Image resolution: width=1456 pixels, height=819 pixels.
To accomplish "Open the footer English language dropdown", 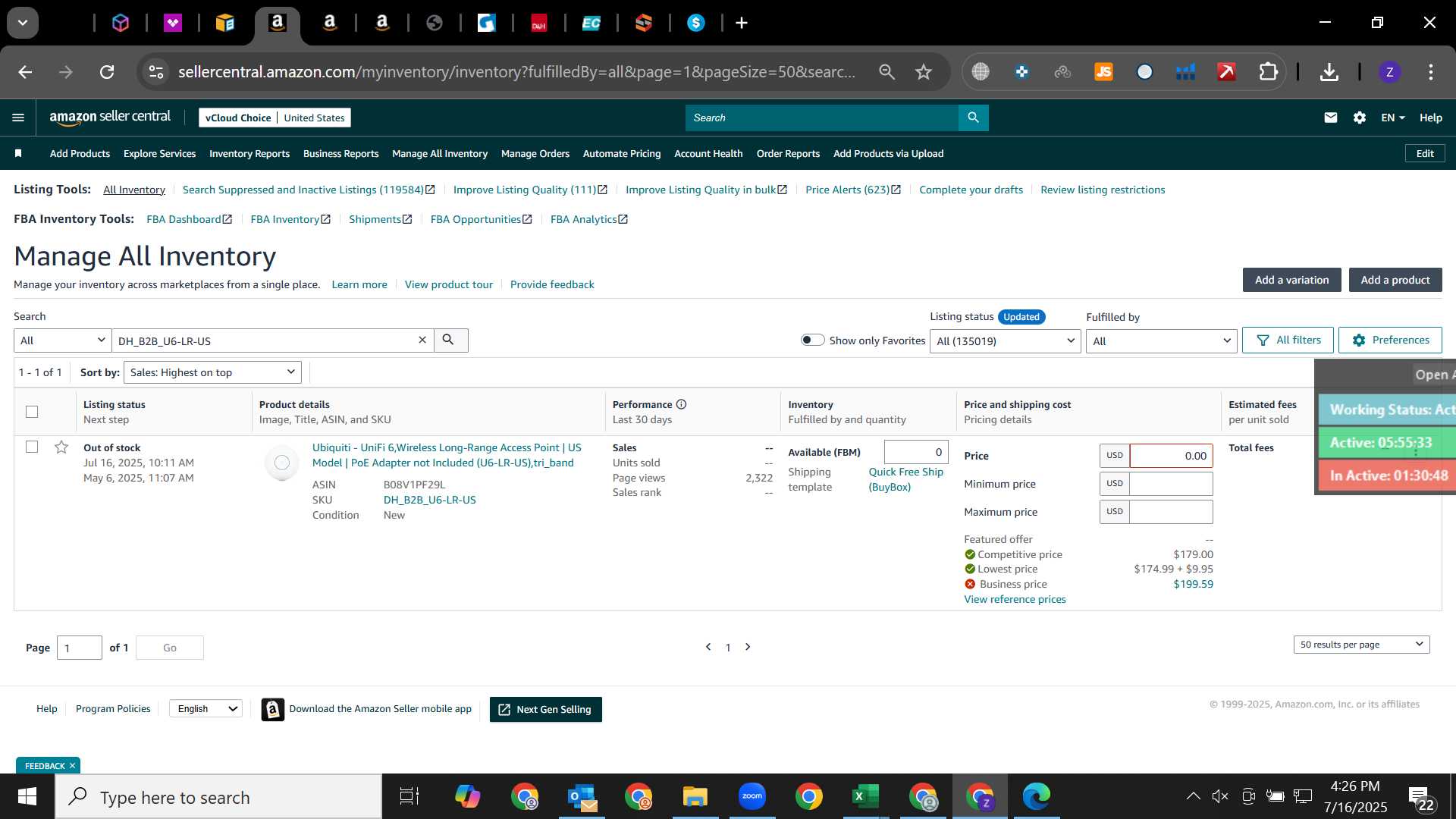I will tap(206, 708).
